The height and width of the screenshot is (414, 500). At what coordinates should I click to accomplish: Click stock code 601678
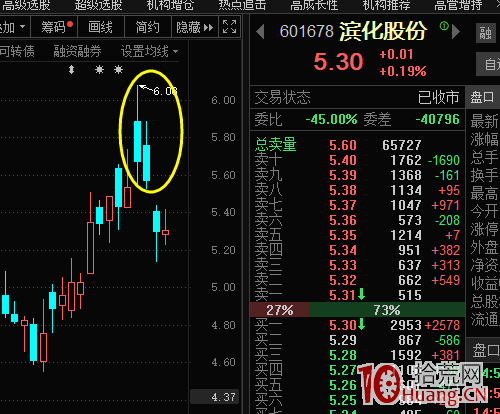[x=307, y=32]
